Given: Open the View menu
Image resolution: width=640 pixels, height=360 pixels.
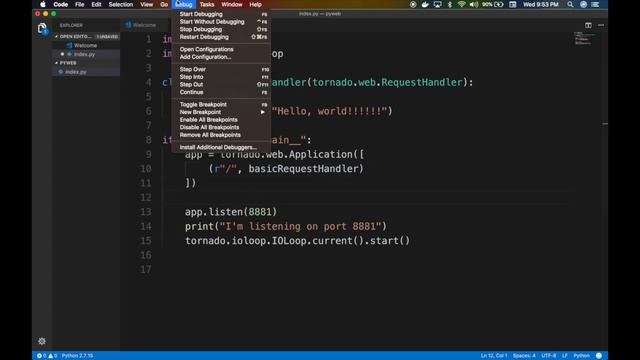Looking at the screenshot, I should (147, 4).
